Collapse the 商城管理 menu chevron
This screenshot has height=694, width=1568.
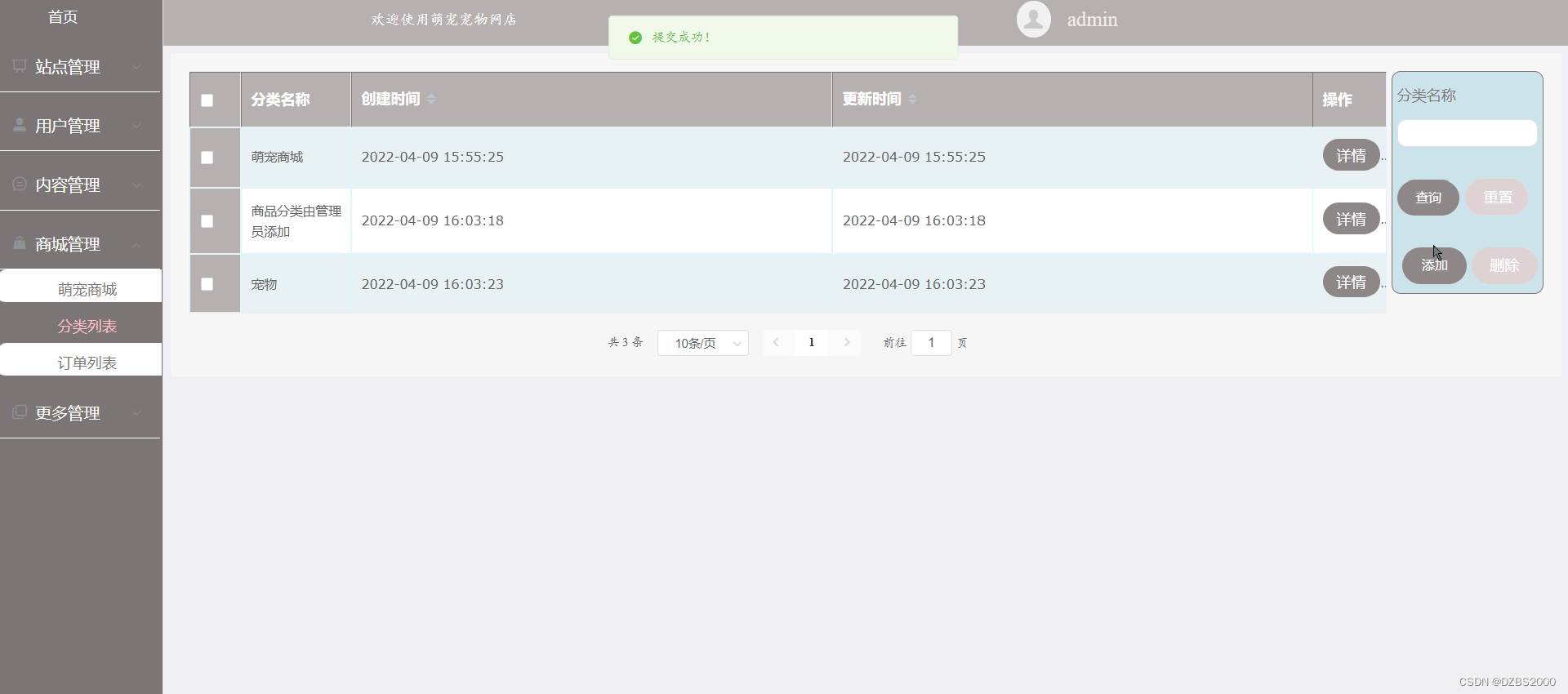[136, 244]
